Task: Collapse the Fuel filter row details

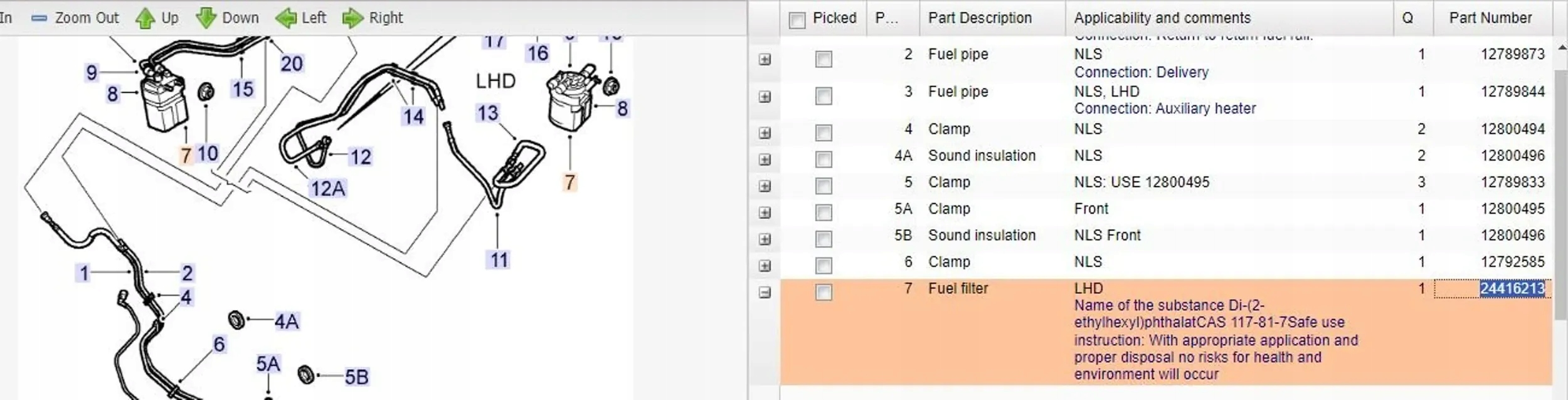Action: click(765, 292)
